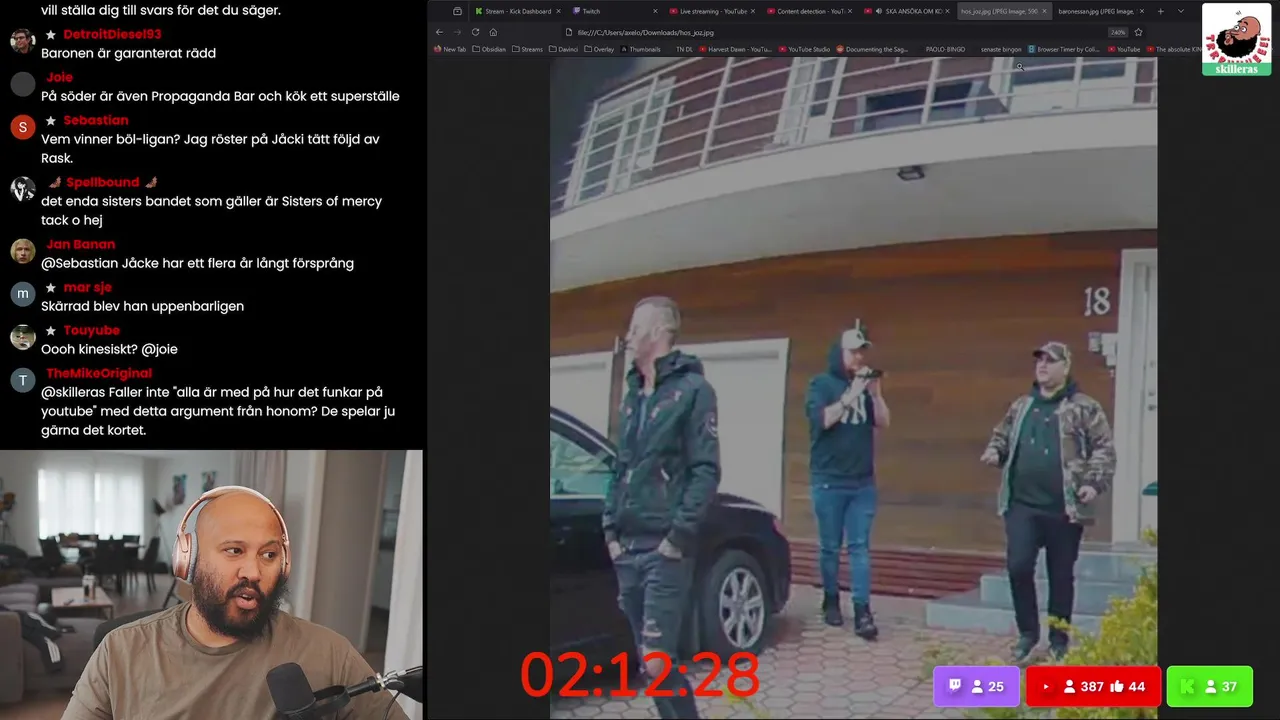Screen dimensions: 1280x720
Task: Click the skilleras channel logo
Action: click(1236, 39)
